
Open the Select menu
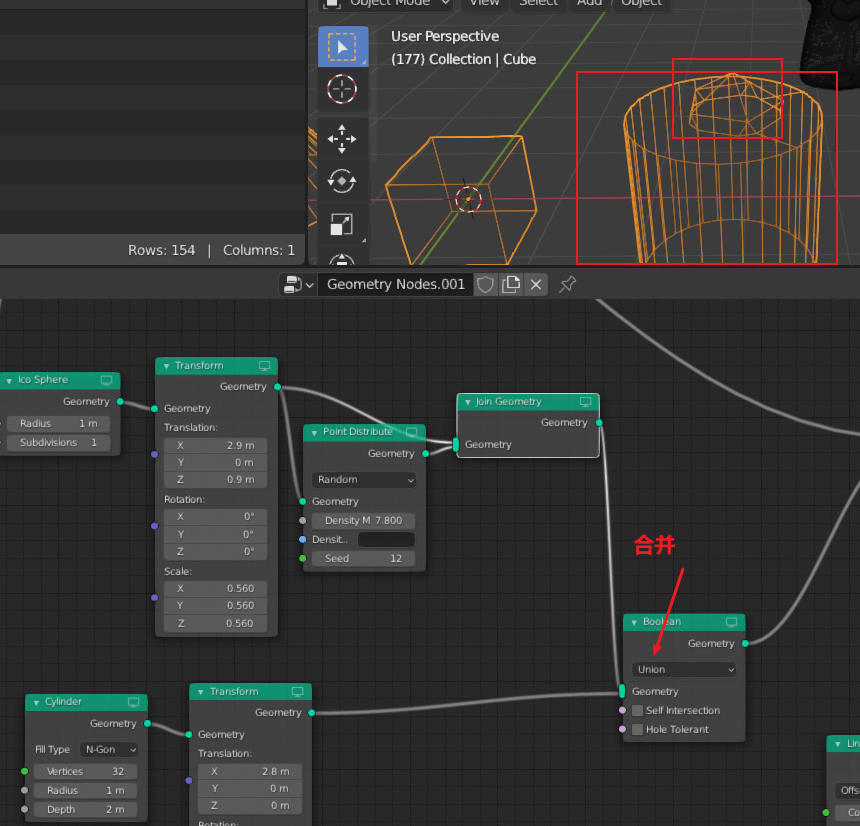pos(538,3)
